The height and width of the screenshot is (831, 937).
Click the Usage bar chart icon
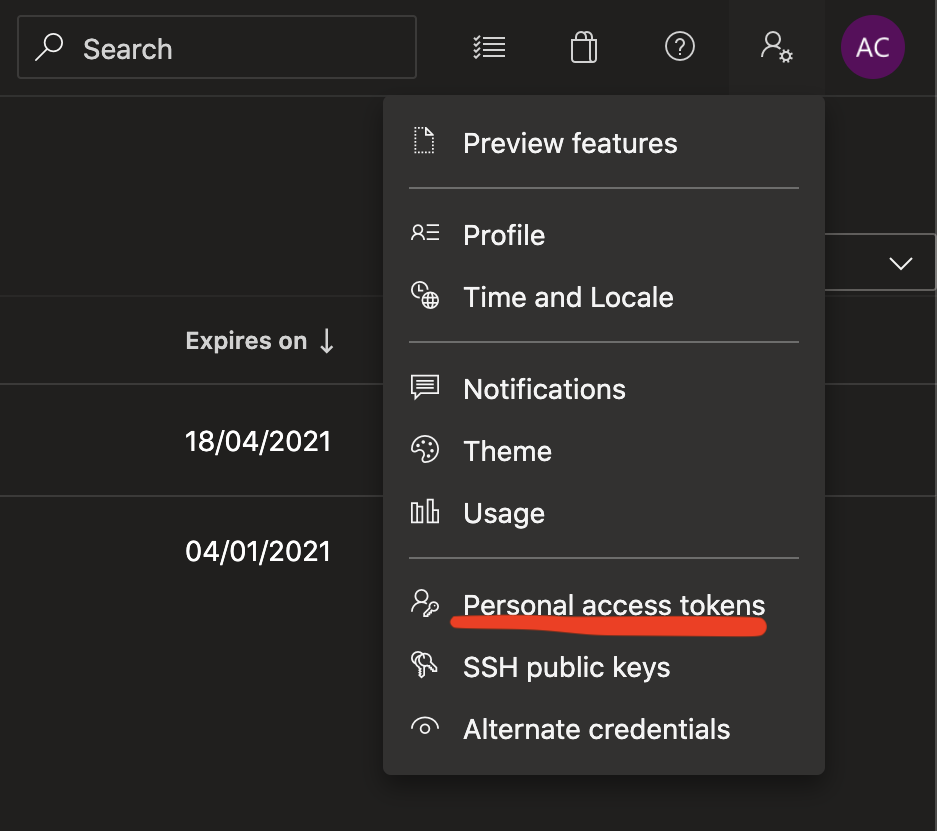[425, 512]
